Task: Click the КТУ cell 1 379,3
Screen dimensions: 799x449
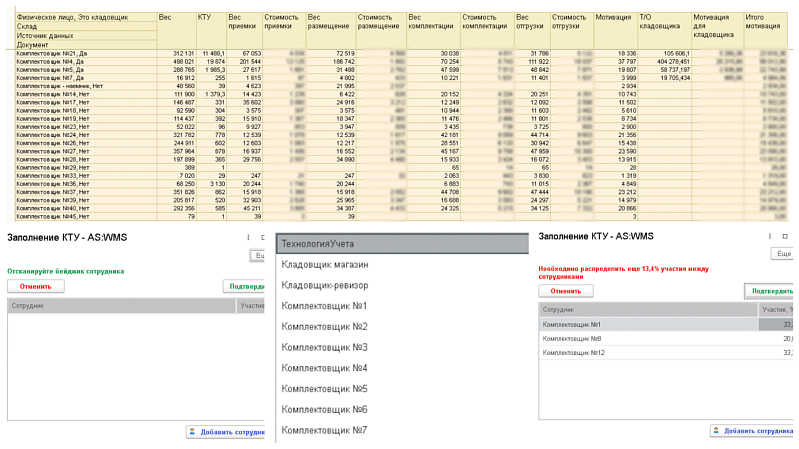Action: pyautogui.click(x=211, y=94)
